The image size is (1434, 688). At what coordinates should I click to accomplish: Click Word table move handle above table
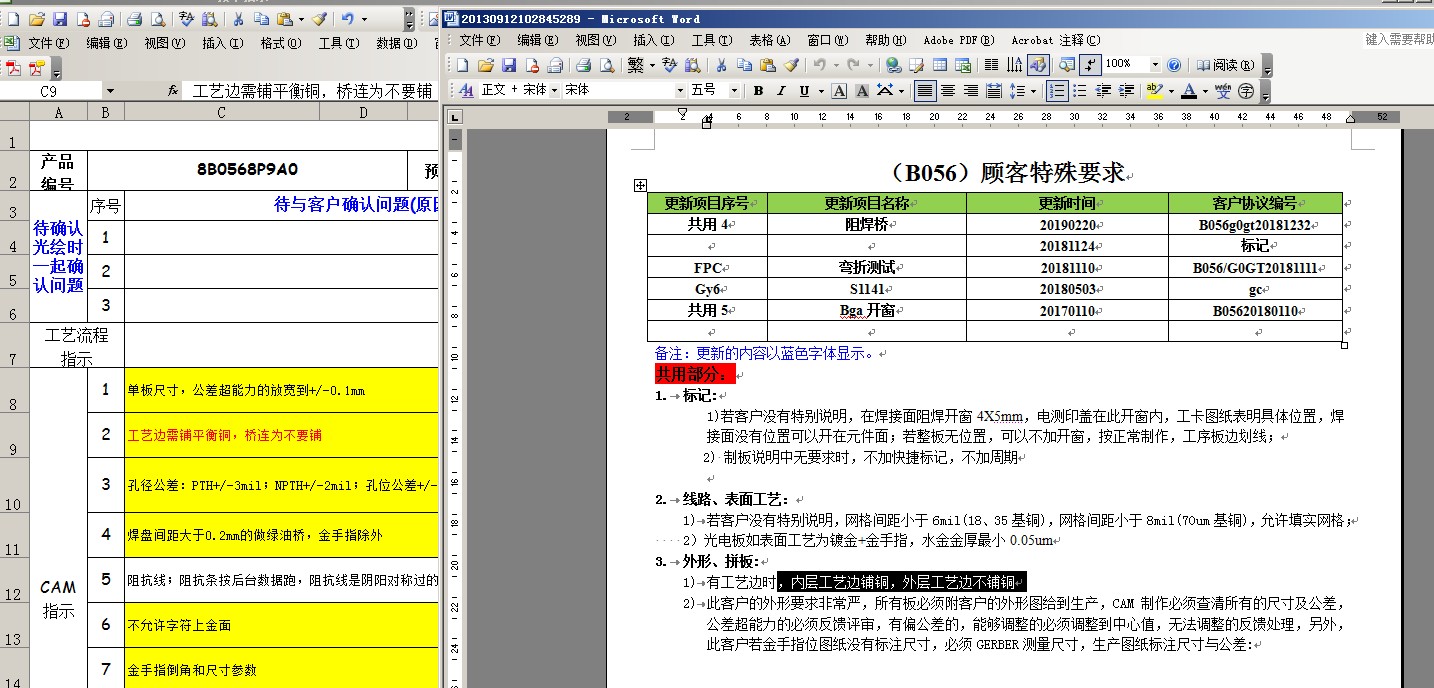(x=640, y=185)
